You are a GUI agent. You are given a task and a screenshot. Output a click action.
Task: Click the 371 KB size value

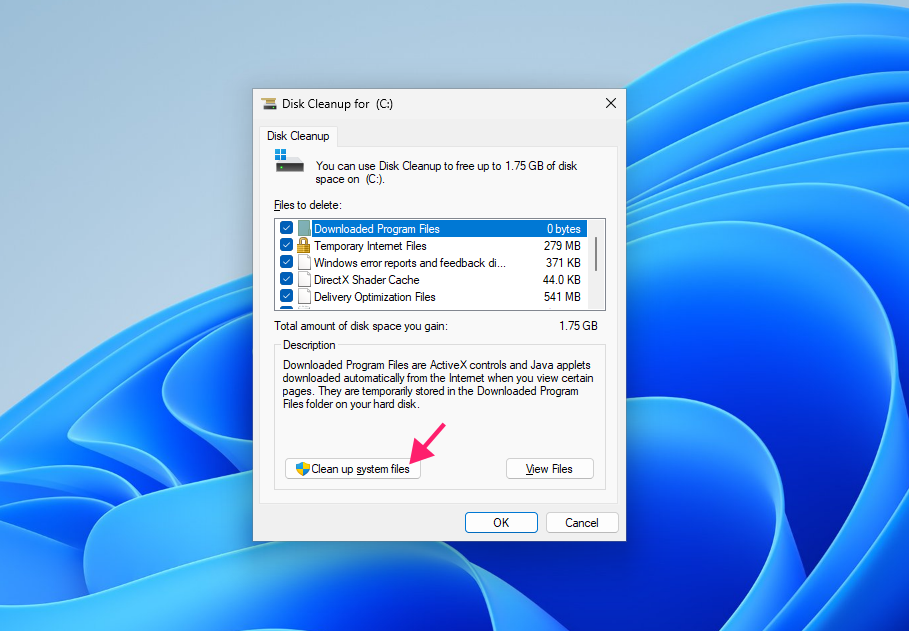(x=563, y=263)
